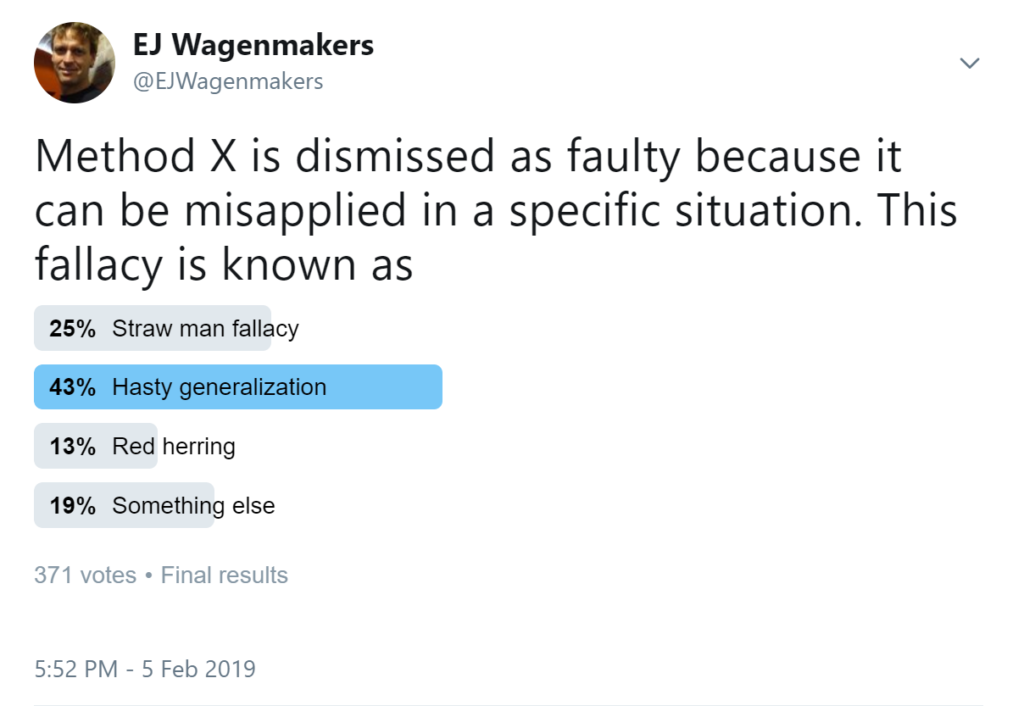Expand the tweet options chevron menu
This screenshot has height=706, width=1024.
tap(969, 63)
